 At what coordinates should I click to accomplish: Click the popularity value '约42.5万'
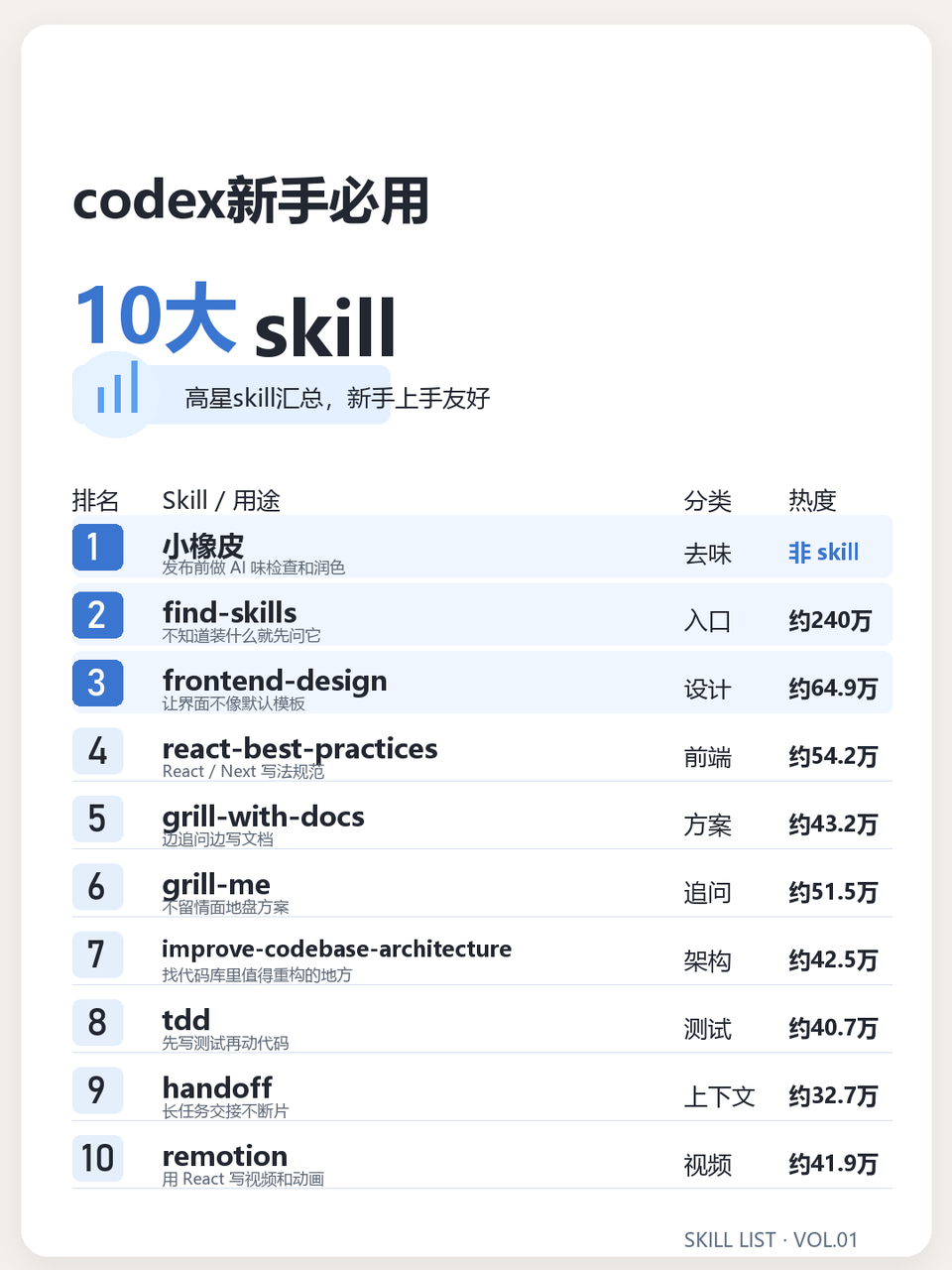(x=833, y=960)
